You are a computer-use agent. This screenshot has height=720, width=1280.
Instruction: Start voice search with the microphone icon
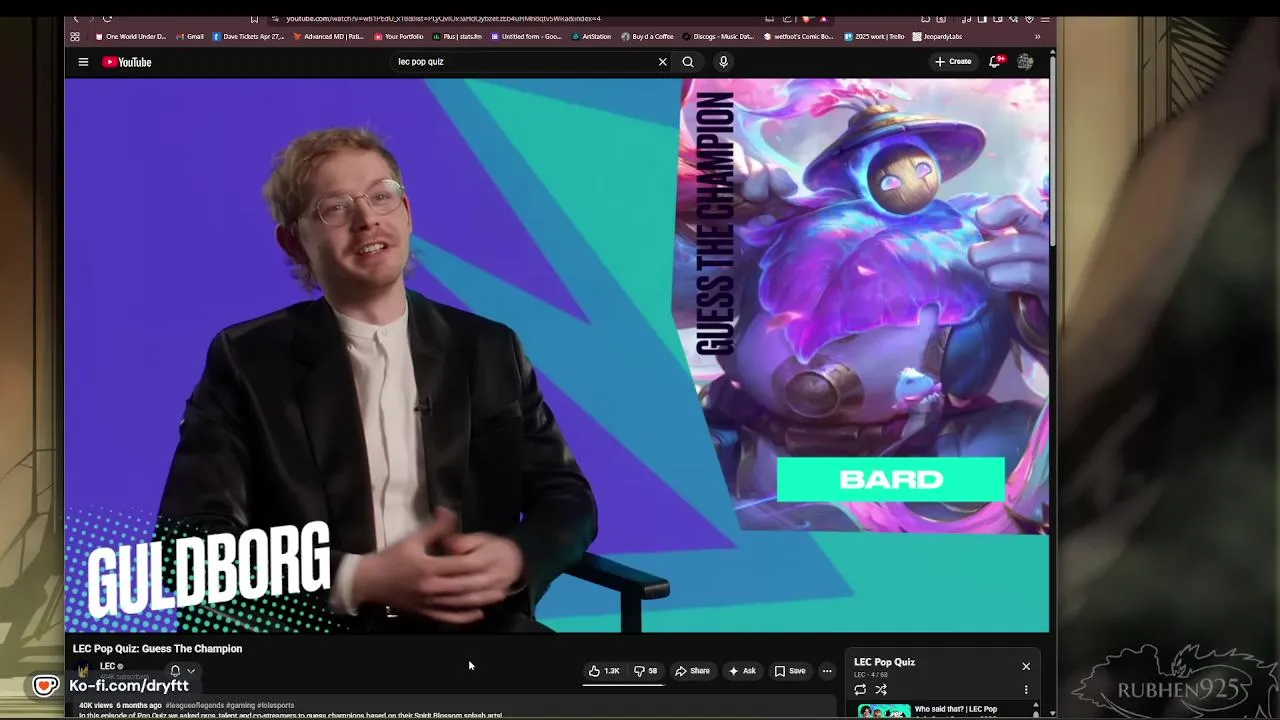tap(723, 62)
